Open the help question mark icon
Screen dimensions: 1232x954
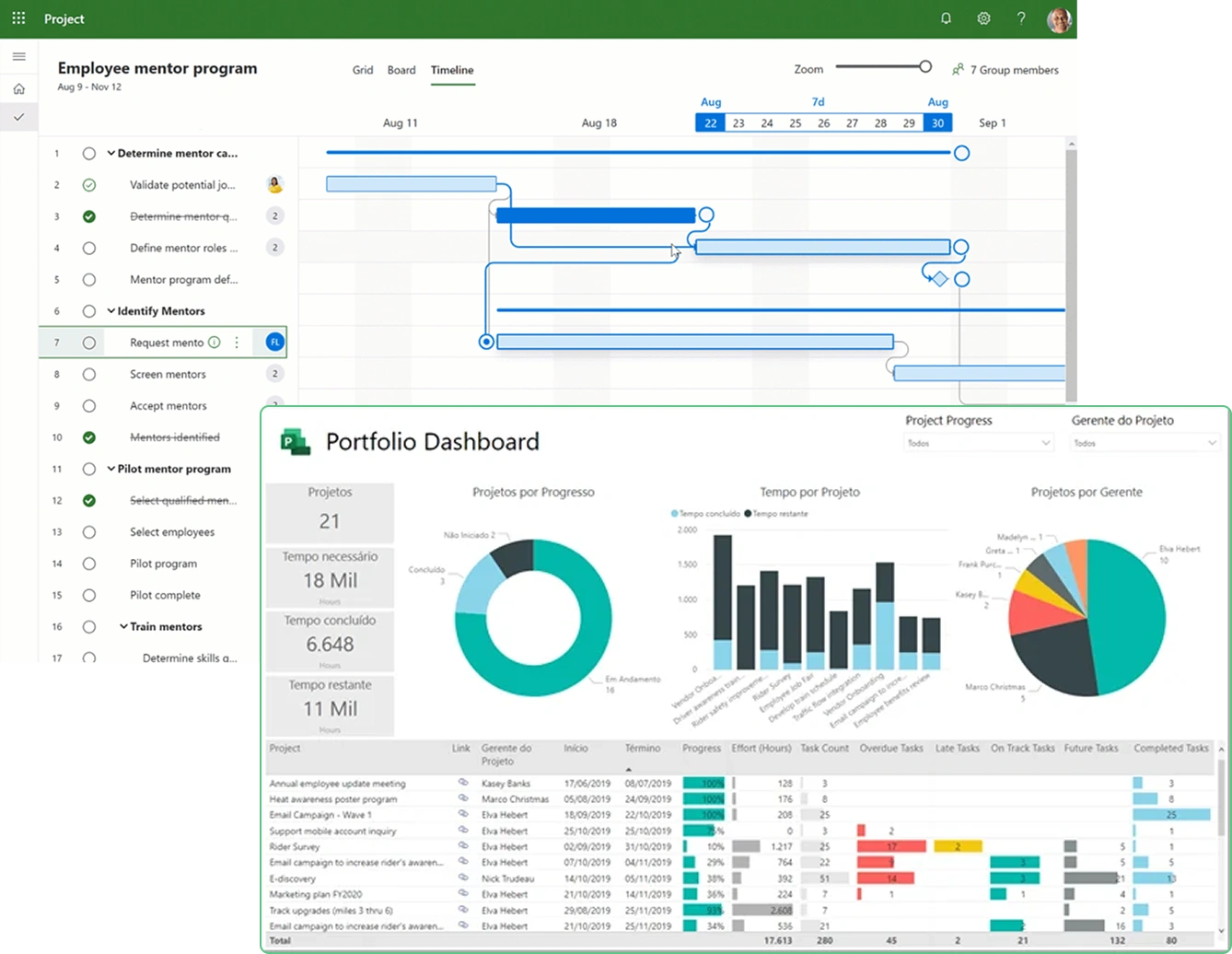coord(1021,18)
